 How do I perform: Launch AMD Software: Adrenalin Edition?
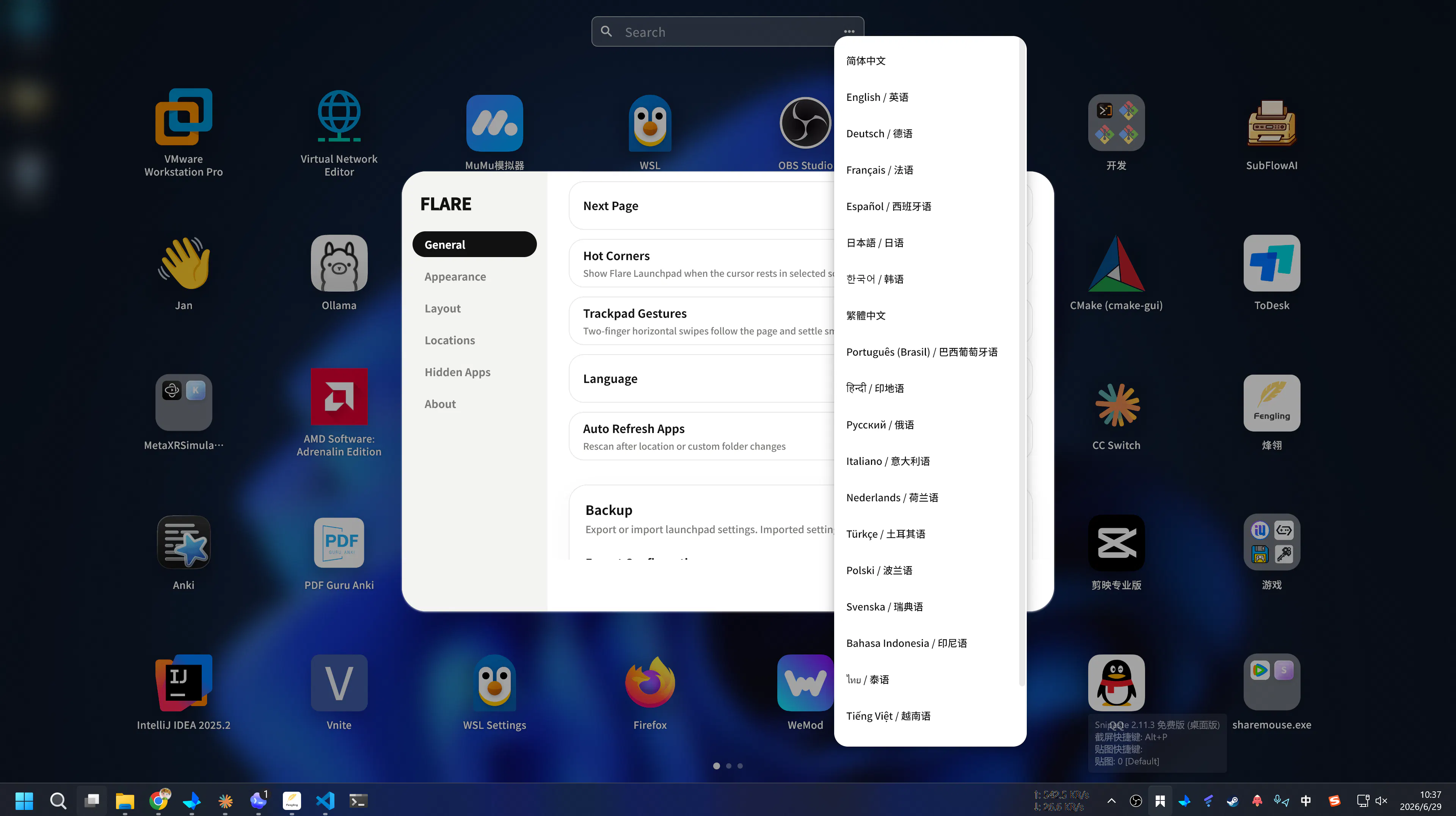click(339, 396)
